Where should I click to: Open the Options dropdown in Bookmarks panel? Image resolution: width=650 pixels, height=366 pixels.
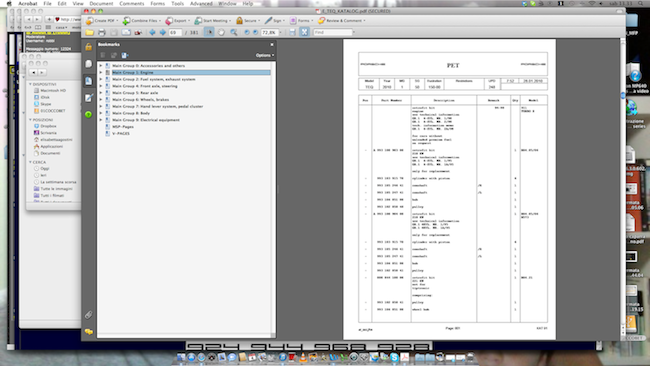[265, 55]
